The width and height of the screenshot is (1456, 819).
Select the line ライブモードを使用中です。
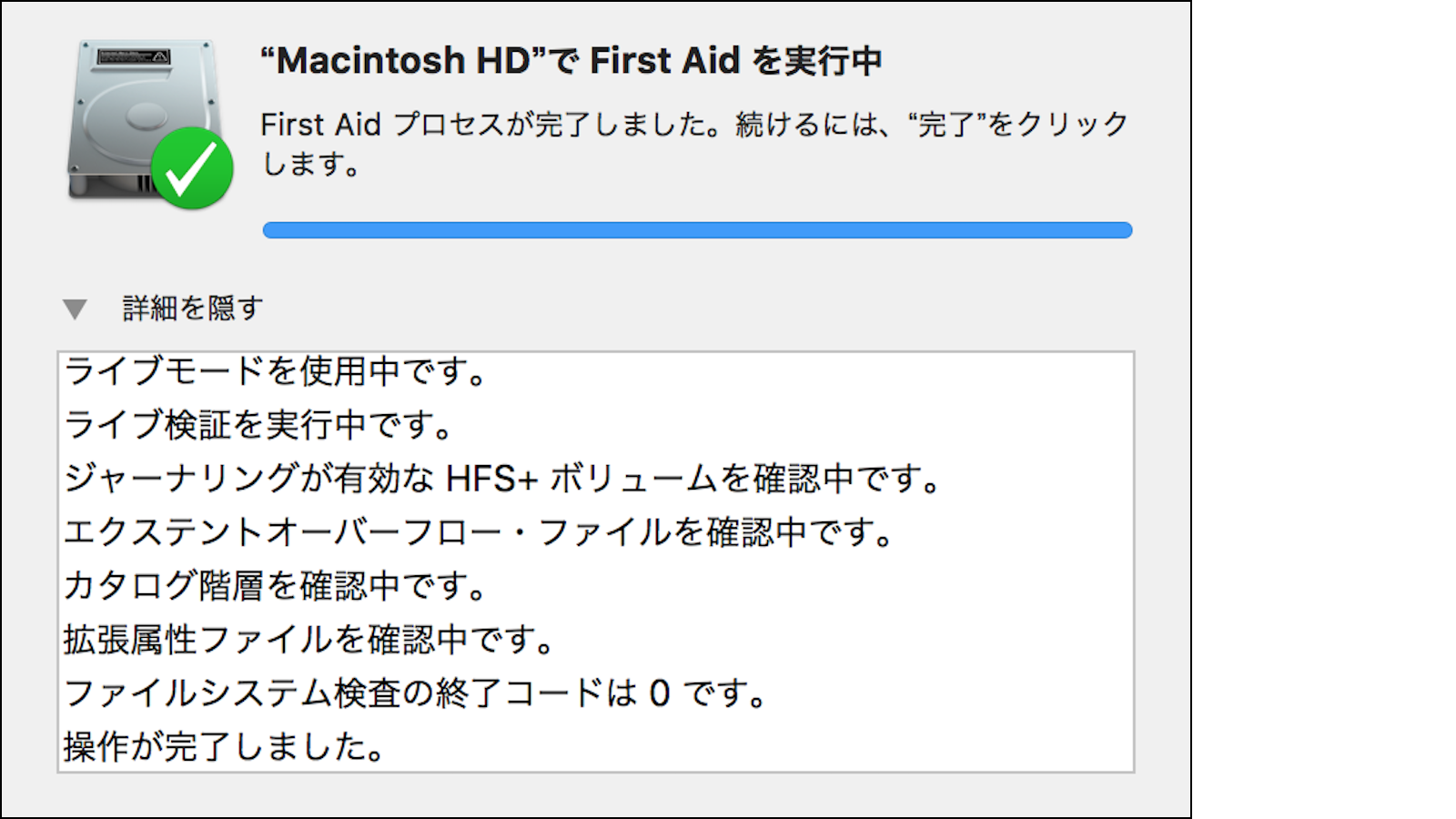pyautogui.click(x=273, y=370)
